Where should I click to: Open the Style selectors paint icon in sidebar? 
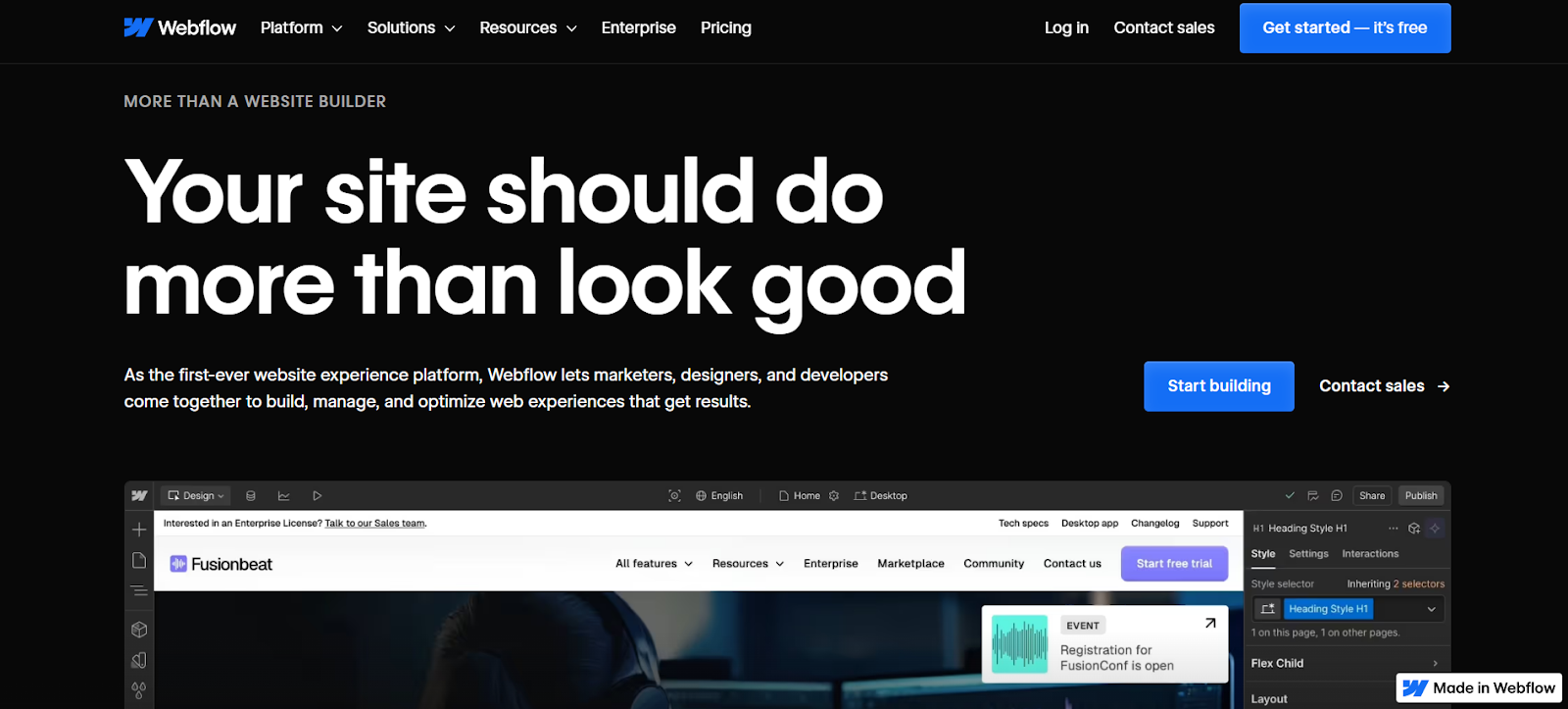(x=139, y=660)
